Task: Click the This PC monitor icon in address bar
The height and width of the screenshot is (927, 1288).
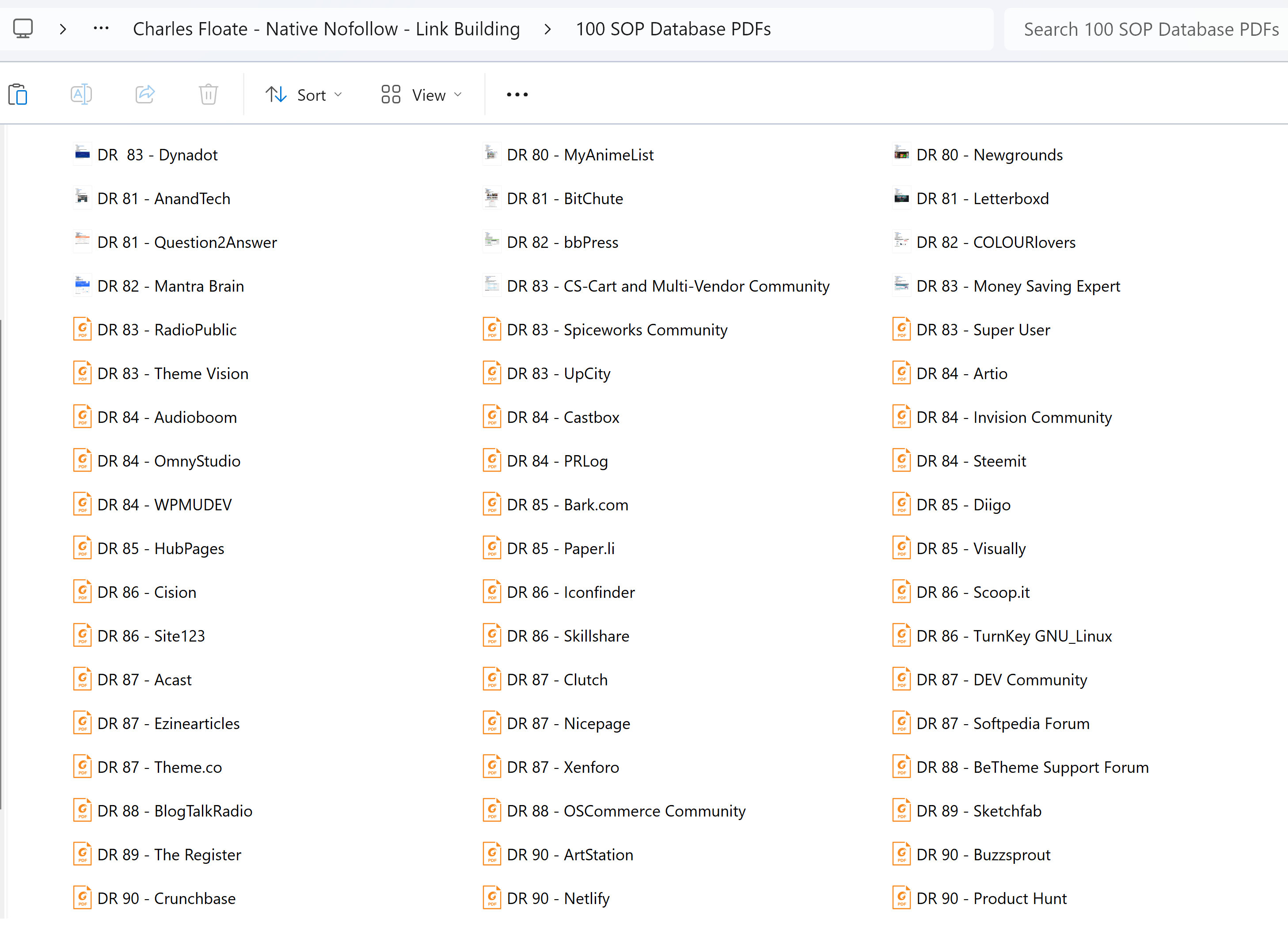Action: coord(23,28)
